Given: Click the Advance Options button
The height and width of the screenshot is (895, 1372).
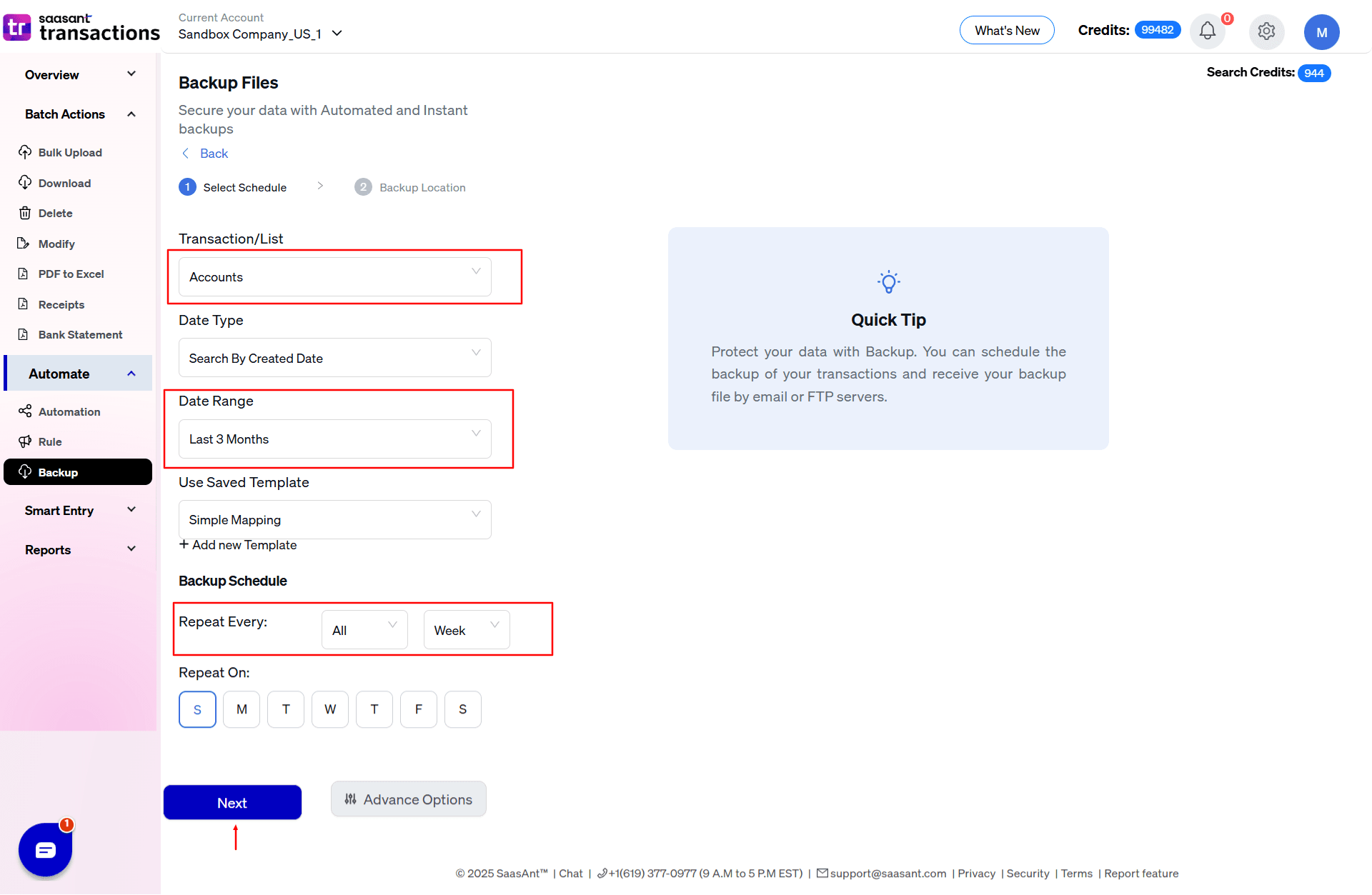Looking at the screenshot, I should click(409, 799).
